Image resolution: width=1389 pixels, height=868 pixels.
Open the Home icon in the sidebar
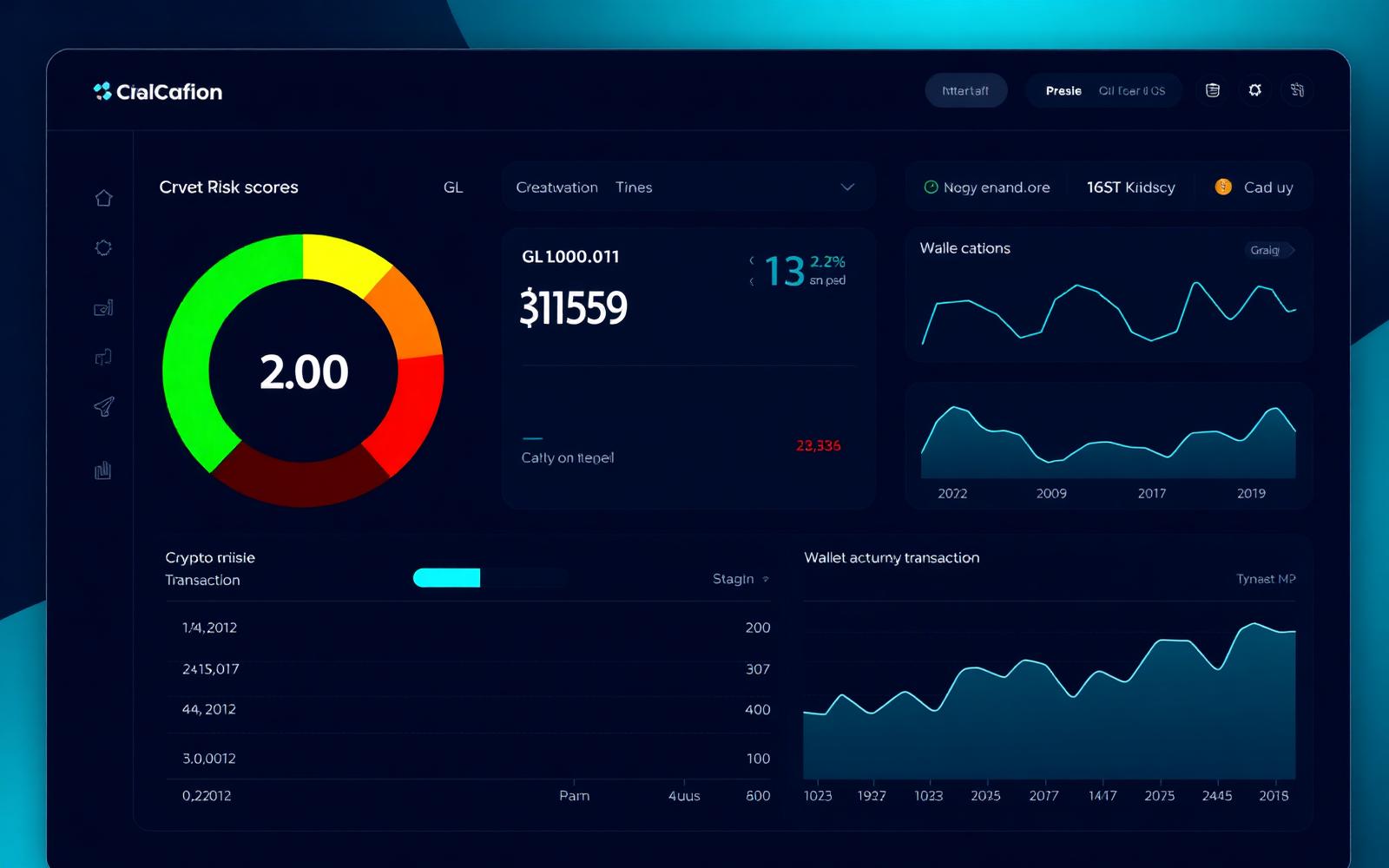103,198
